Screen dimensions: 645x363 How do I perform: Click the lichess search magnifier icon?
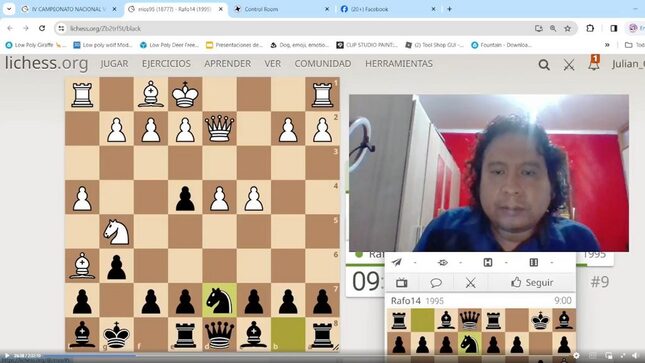pyautogui.click(x=544, y=65)
